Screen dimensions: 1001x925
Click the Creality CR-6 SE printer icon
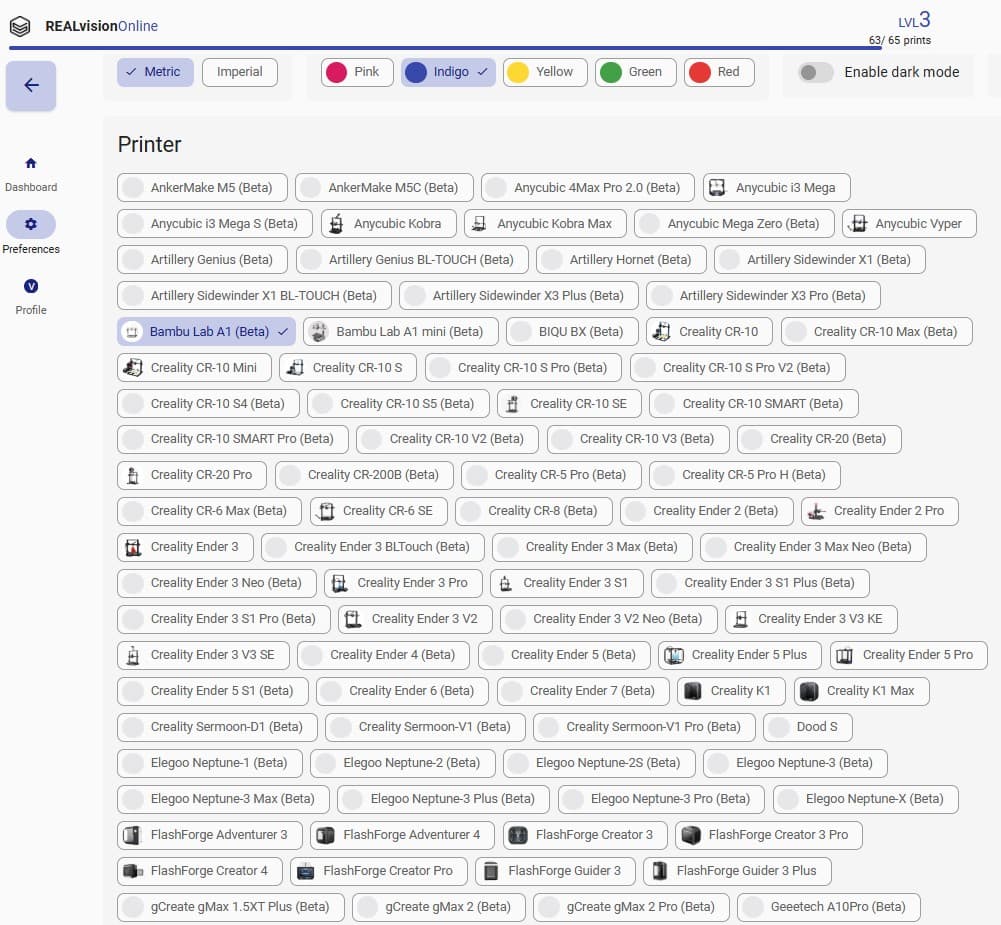tap(325, 511)
